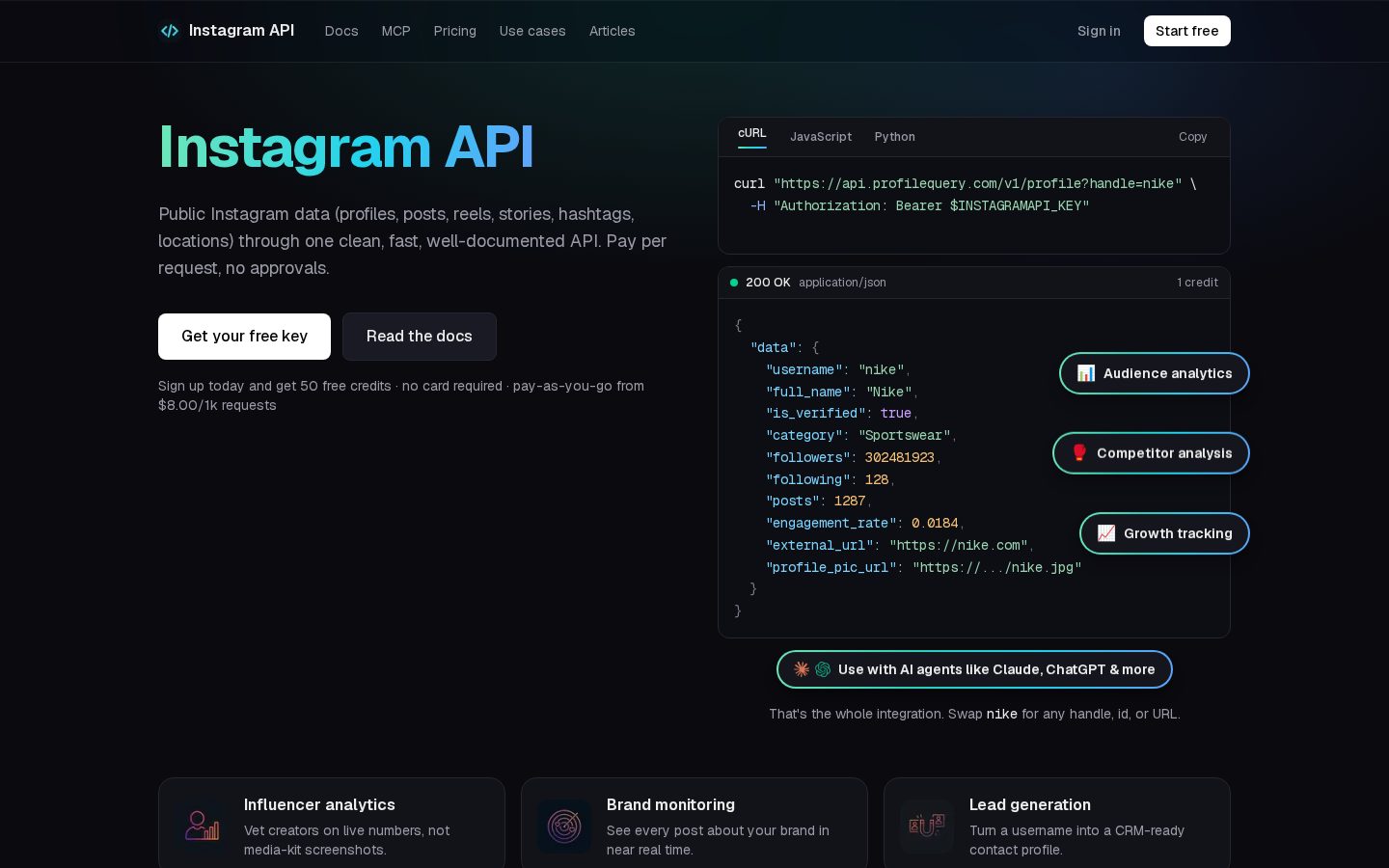Open the Lead generation card title
The image size is (1389, 868).
tap(1030, 804)
